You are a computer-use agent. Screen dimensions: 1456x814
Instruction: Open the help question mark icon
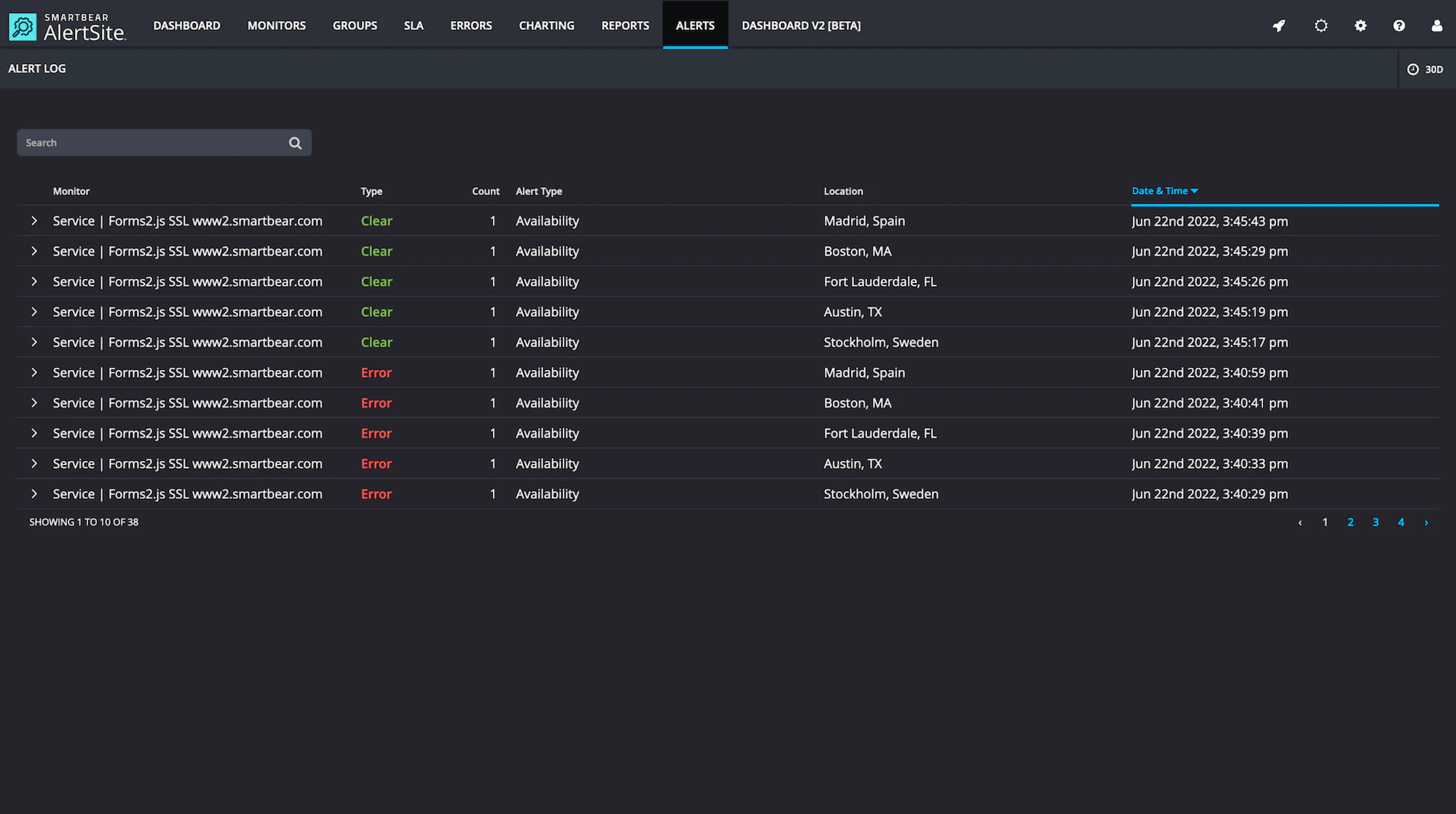pos(1399,25)
